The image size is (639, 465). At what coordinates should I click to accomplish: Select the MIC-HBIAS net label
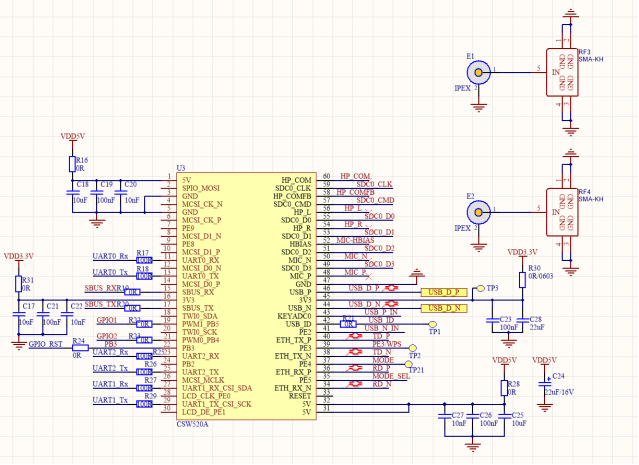click(x=355, y=240)
